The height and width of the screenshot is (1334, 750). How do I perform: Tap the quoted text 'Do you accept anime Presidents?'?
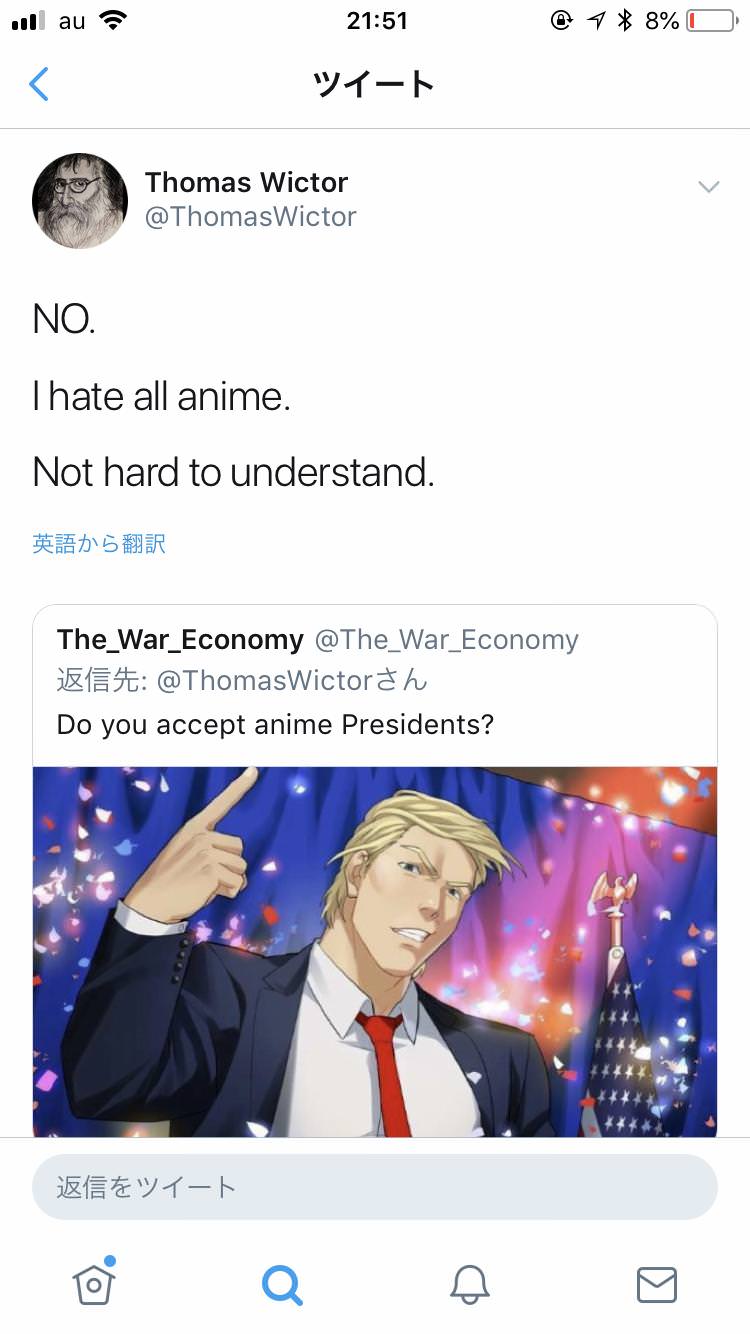[275, 724]
